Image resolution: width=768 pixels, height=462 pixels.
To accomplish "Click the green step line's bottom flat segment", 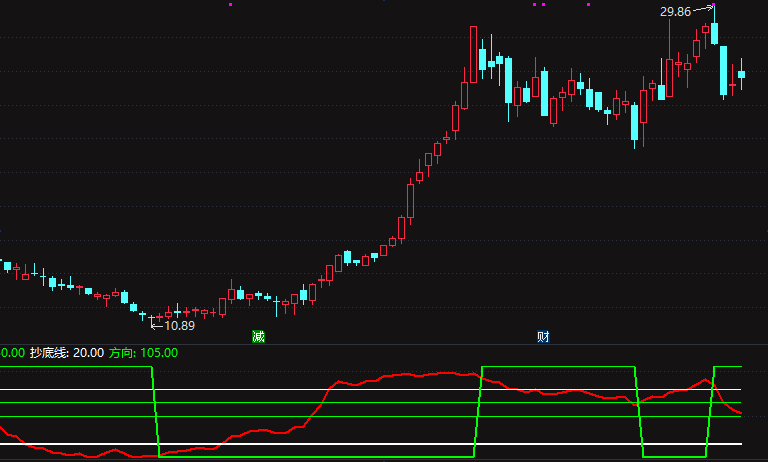I will point(316,457).
